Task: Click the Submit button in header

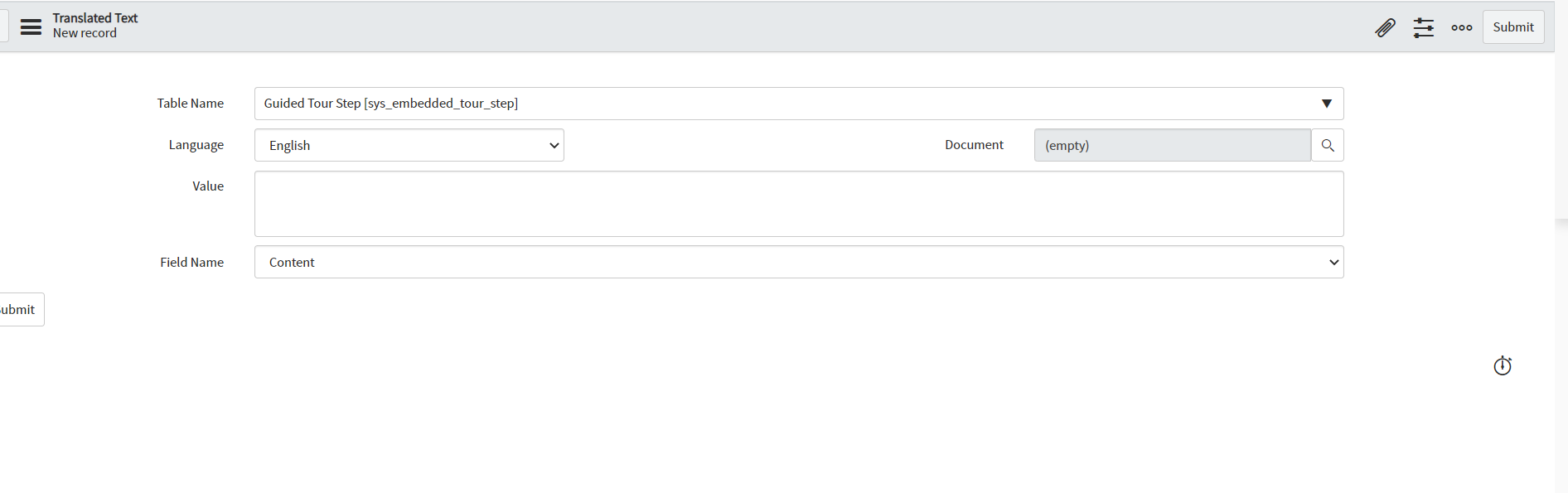Action: coord(1513,27)
